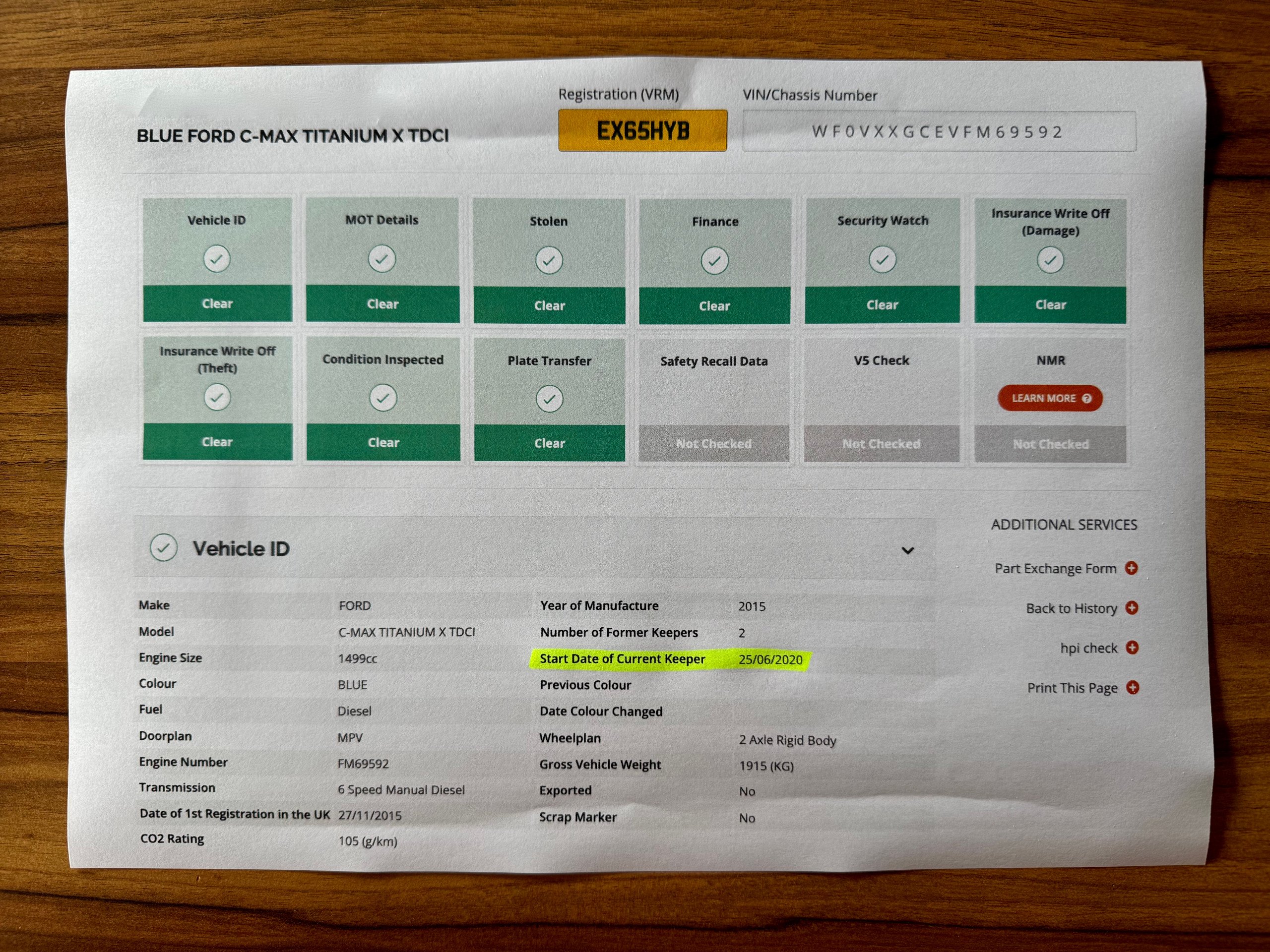Click the first registration date 27/11/2015
The height and width of the screenshot is (952, 1270).
click(370, 816)
